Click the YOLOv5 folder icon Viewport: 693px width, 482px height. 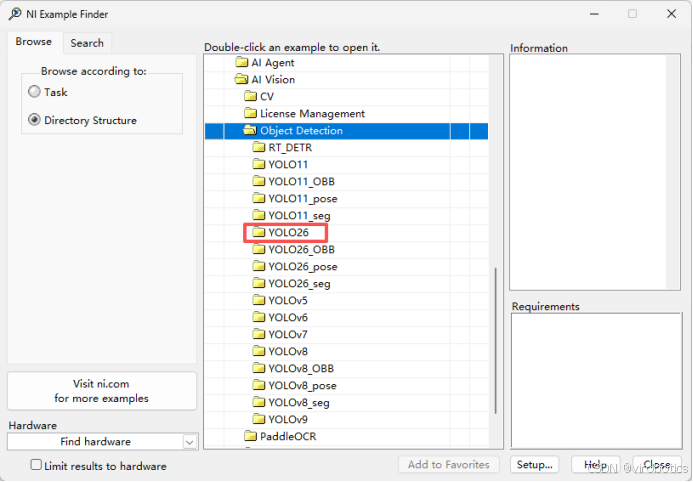pyautogui.click(x=259, y=300)
